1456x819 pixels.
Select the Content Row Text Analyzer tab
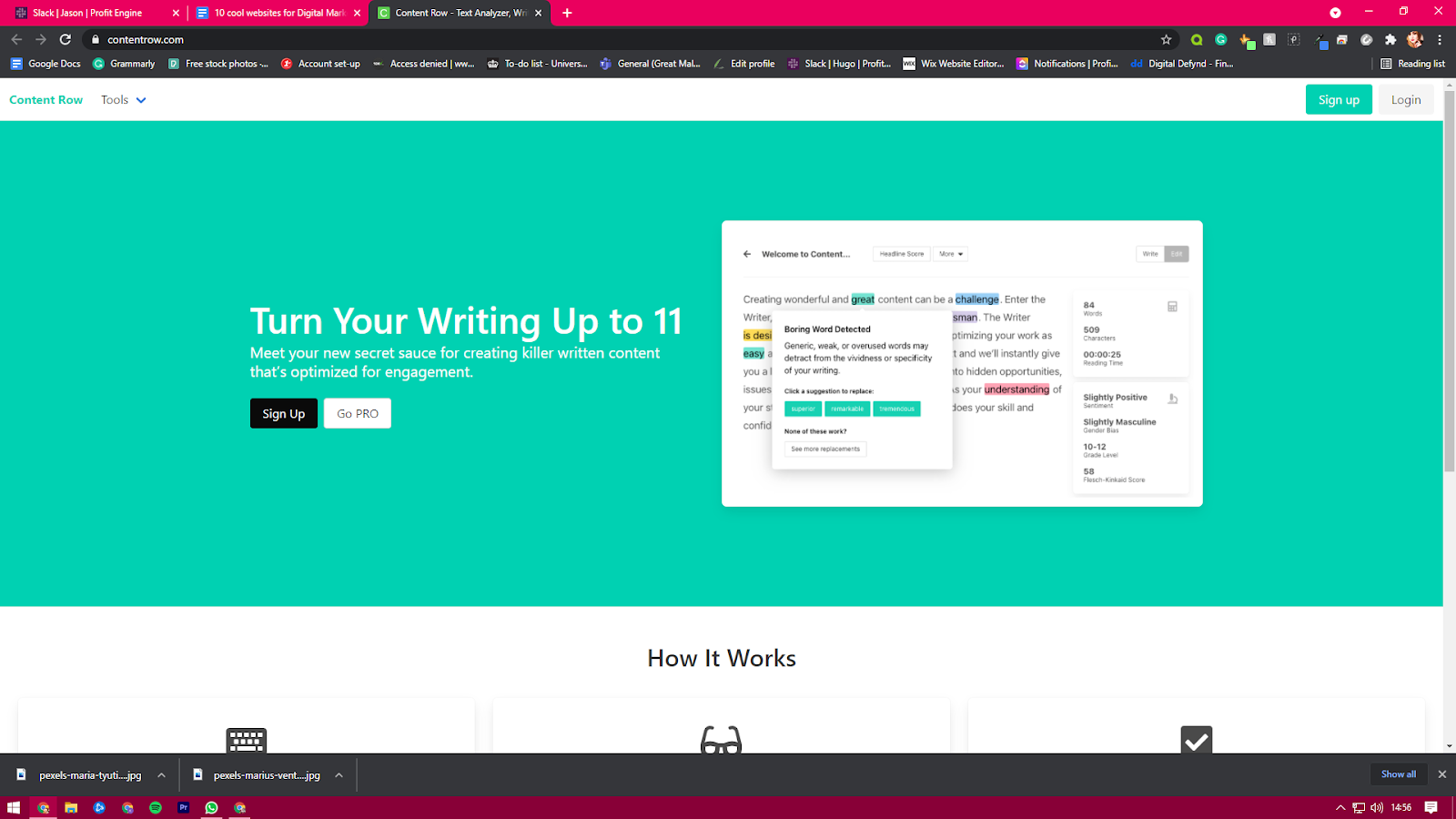460,13
